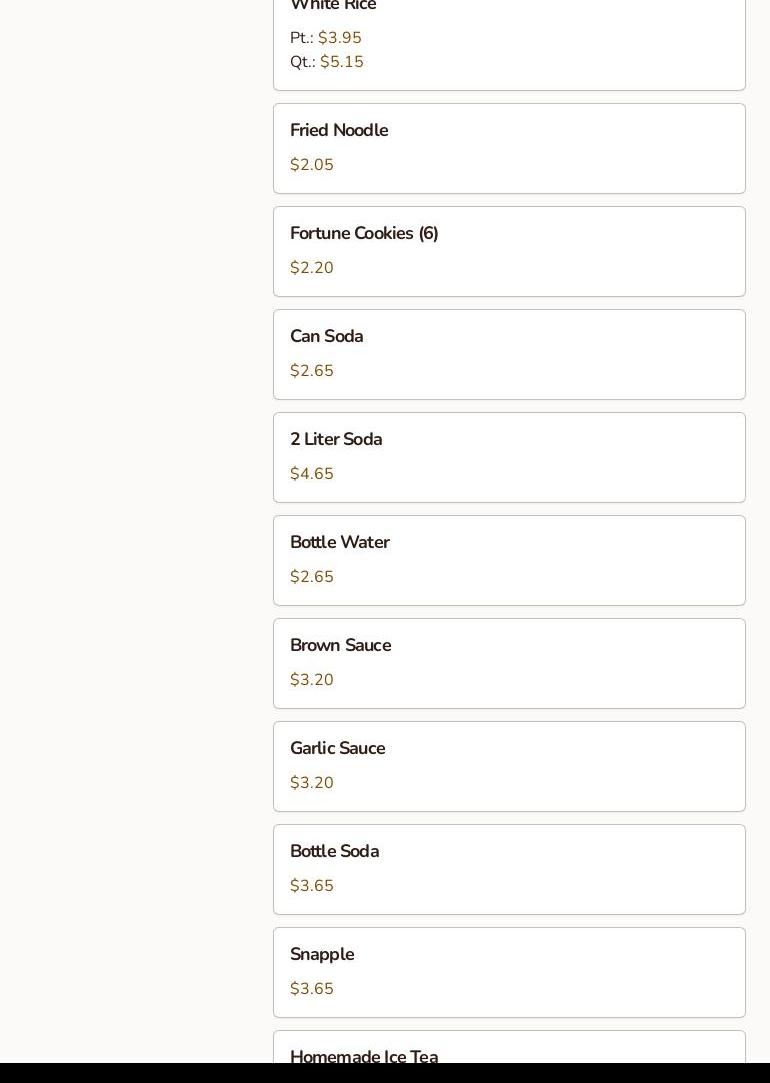Click the $2.65 price under Bottle Water

(x=312, y=577)
